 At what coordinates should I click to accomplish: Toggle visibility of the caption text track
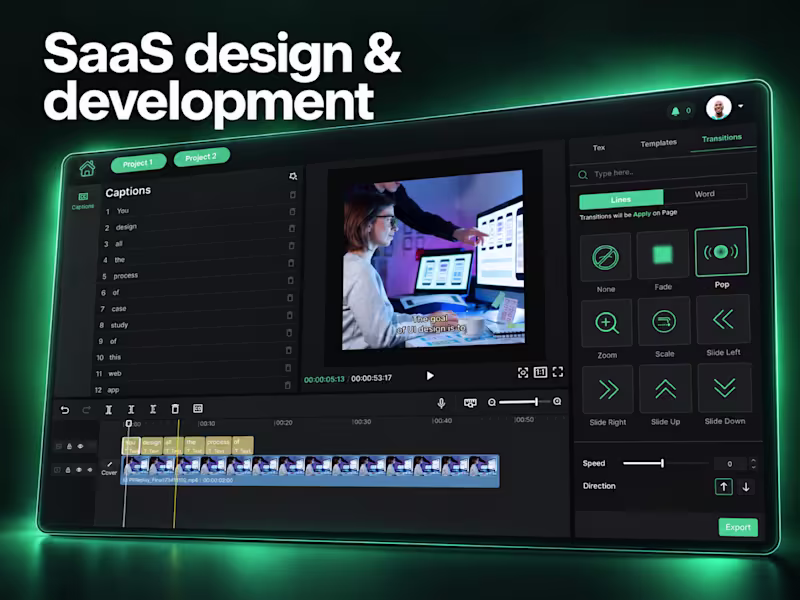pos(80,446)
